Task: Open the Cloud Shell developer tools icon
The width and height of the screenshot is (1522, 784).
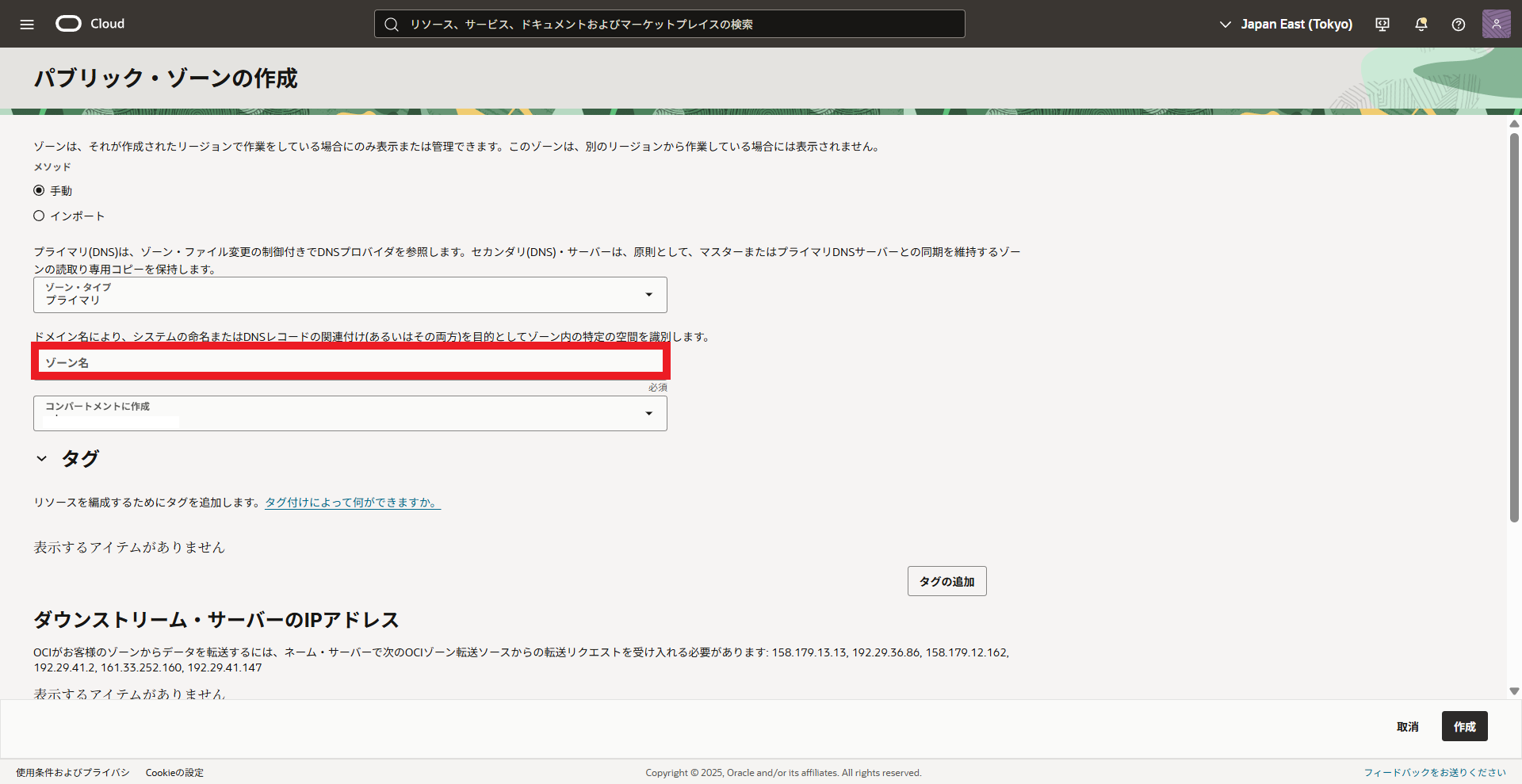Action: click(x=1382, y=25)
